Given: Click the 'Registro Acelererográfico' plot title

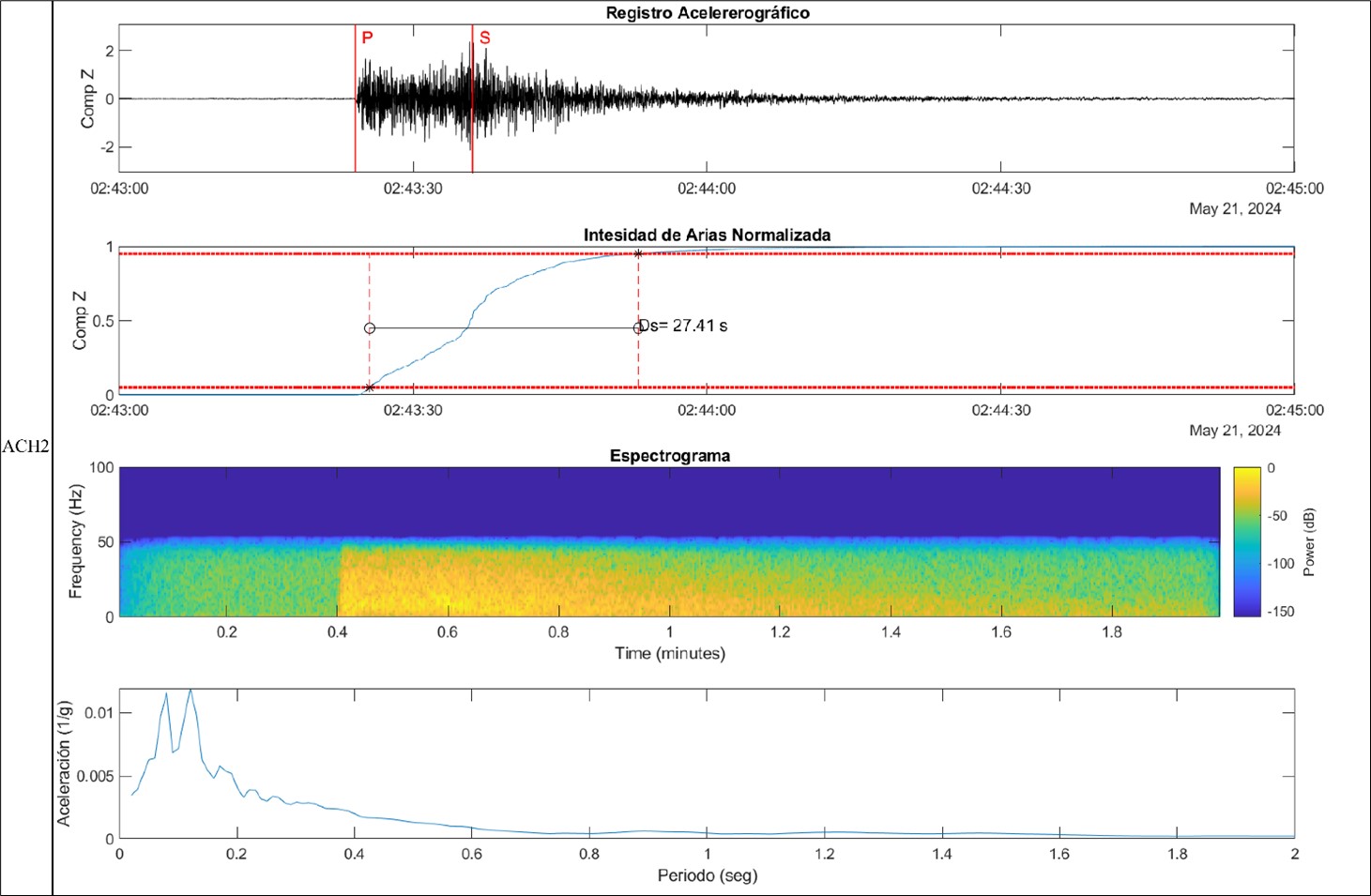Looking at the screenshot, I should coord(708,13).
